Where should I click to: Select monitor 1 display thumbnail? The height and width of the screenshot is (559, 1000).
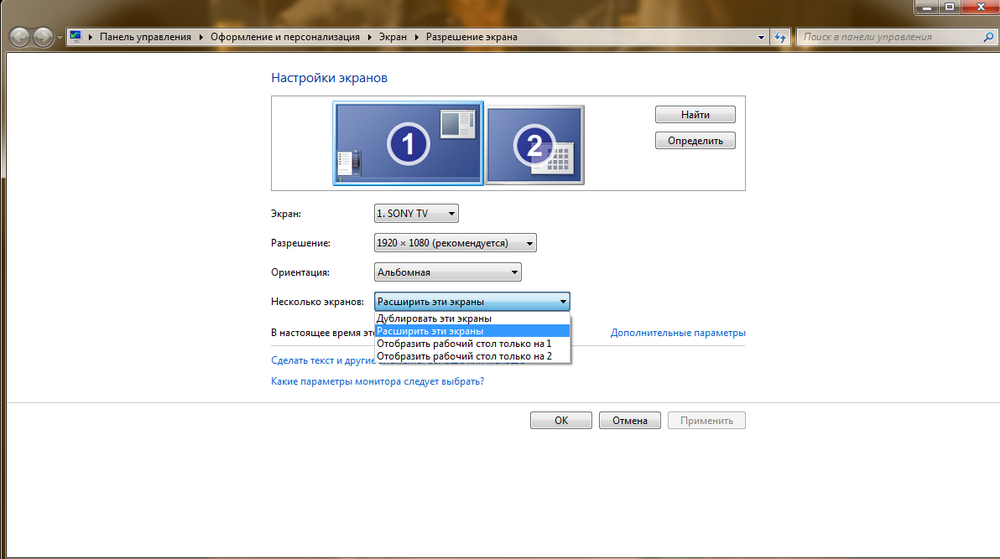tap(408, 143)
